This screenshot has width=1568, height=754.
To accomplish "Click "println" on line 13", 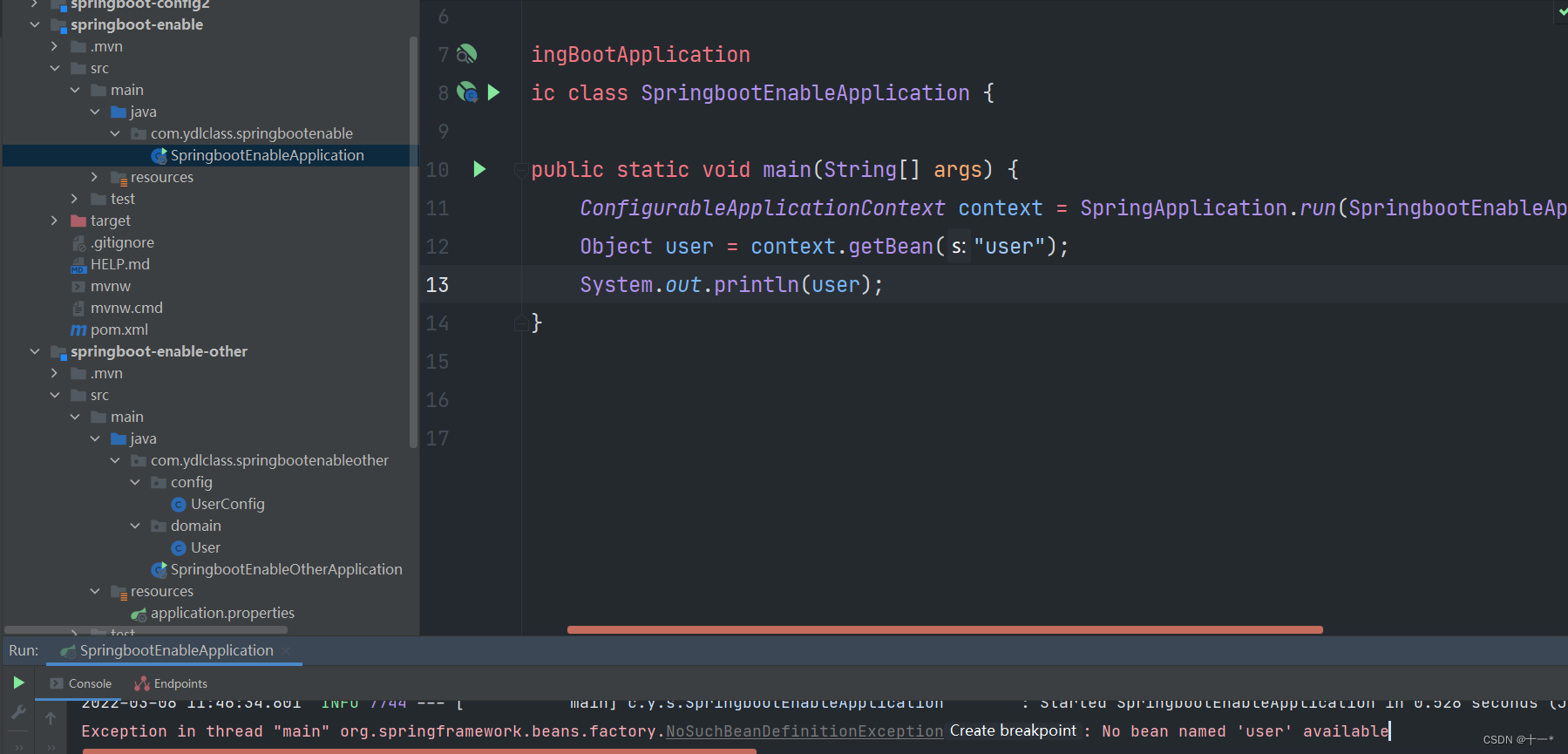I will 757,285.
